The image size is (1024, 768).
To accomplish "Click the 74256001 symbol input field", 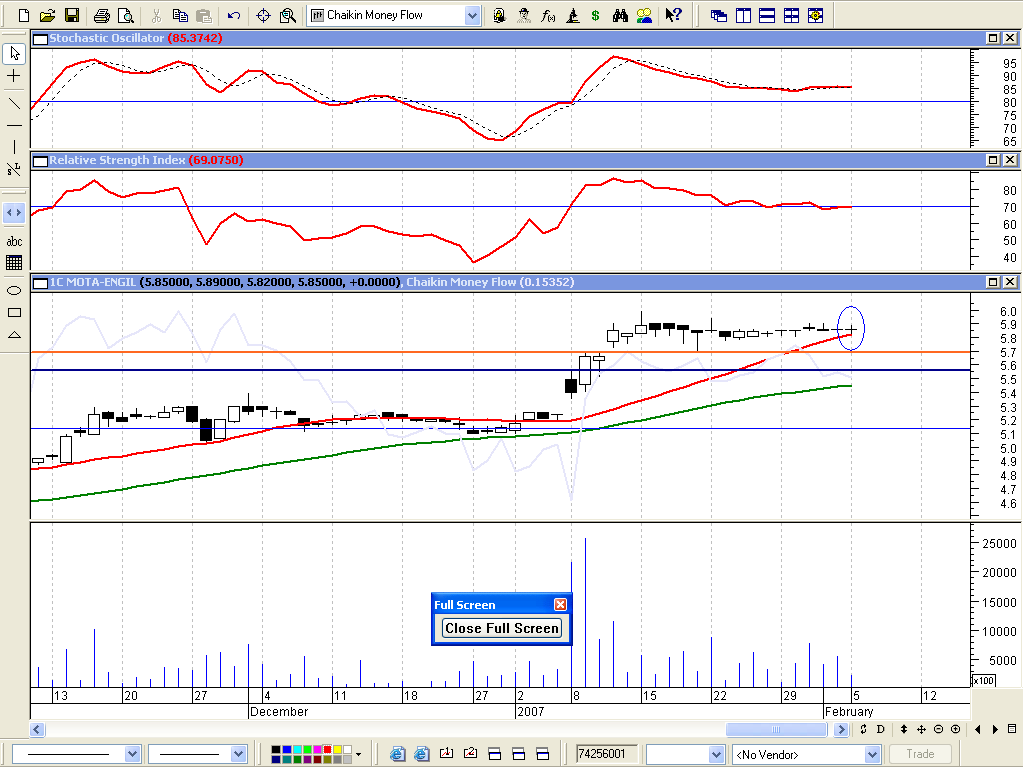I will coord(607,754).
